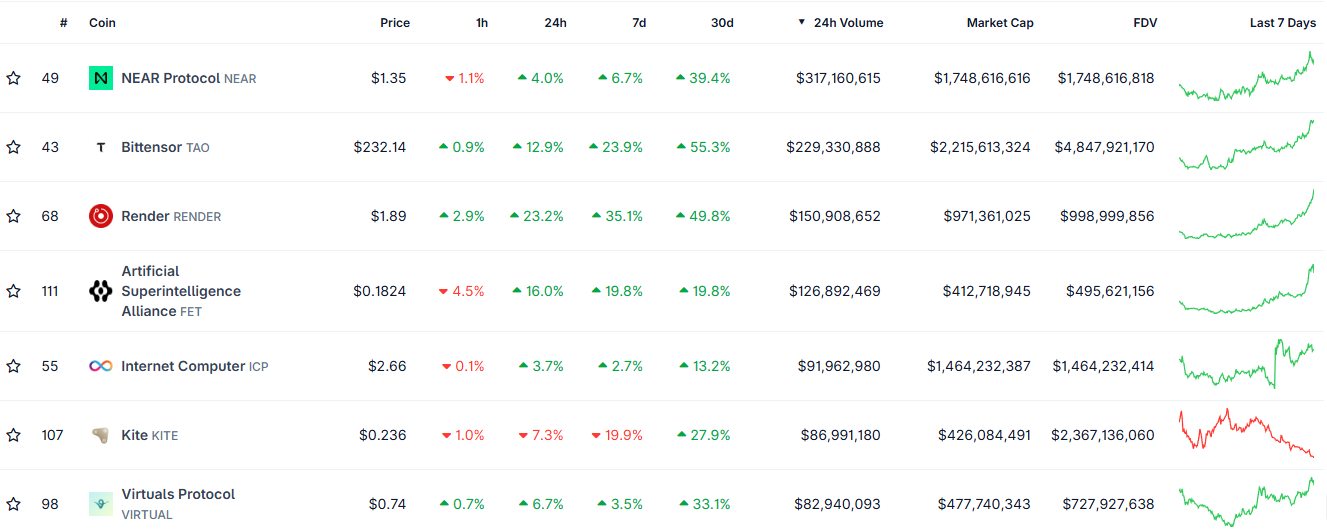The width and height of the screenshot is (1327, 531).
Task: Toggle the star for Bittensor
Action: [14, 147]
